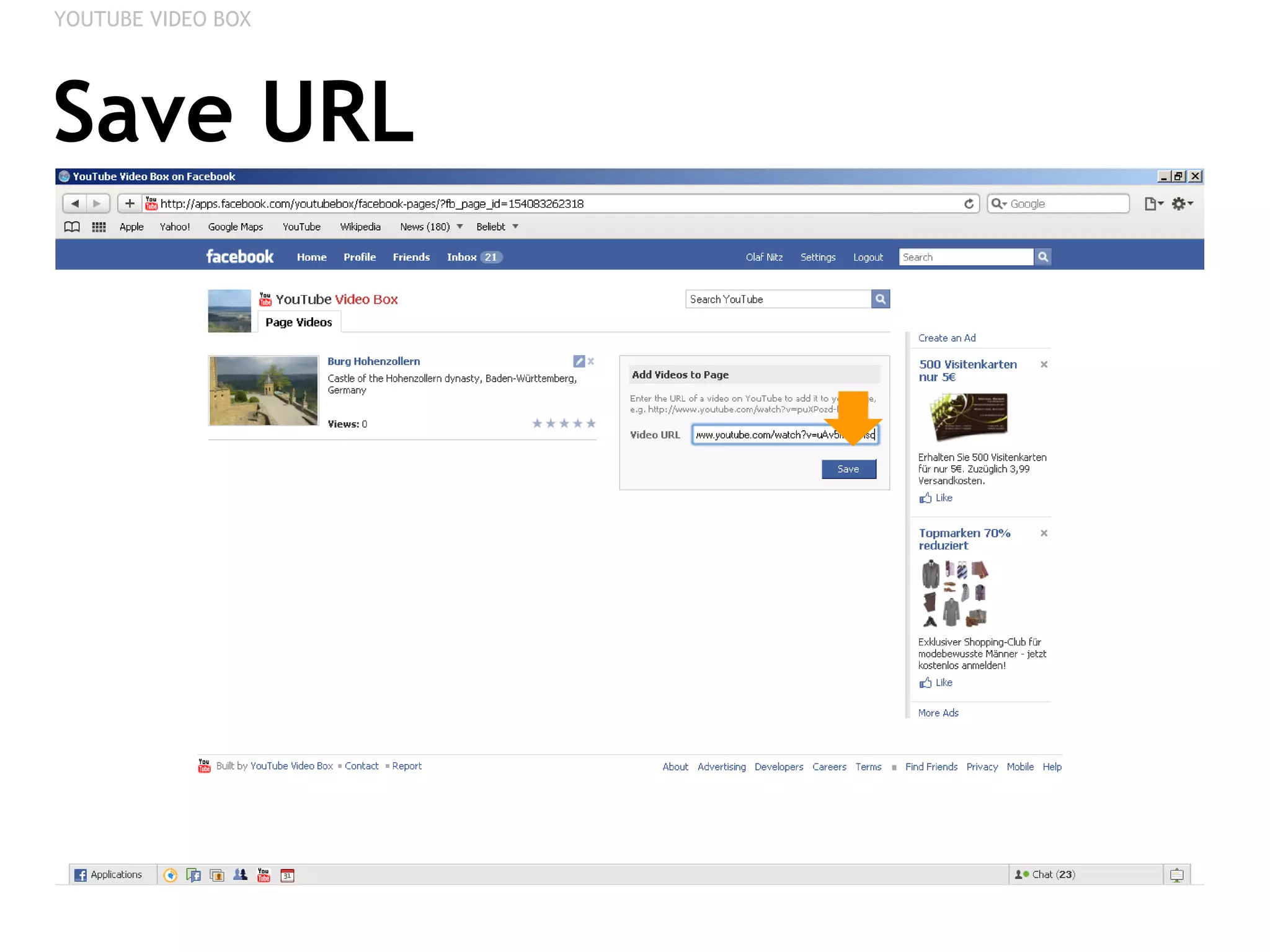Open the Google Maps bookmark

236,227
